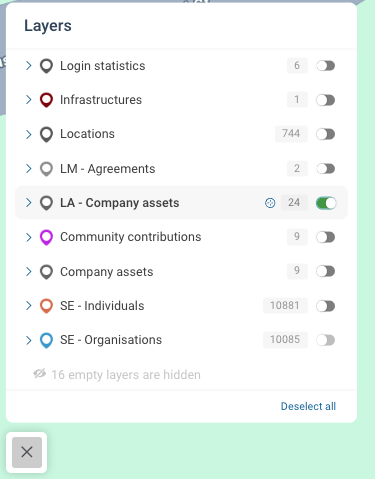Viewport: 375px width, 479px height.
Task: Click the Layers panel heading
Action: (x=48, y=26)
